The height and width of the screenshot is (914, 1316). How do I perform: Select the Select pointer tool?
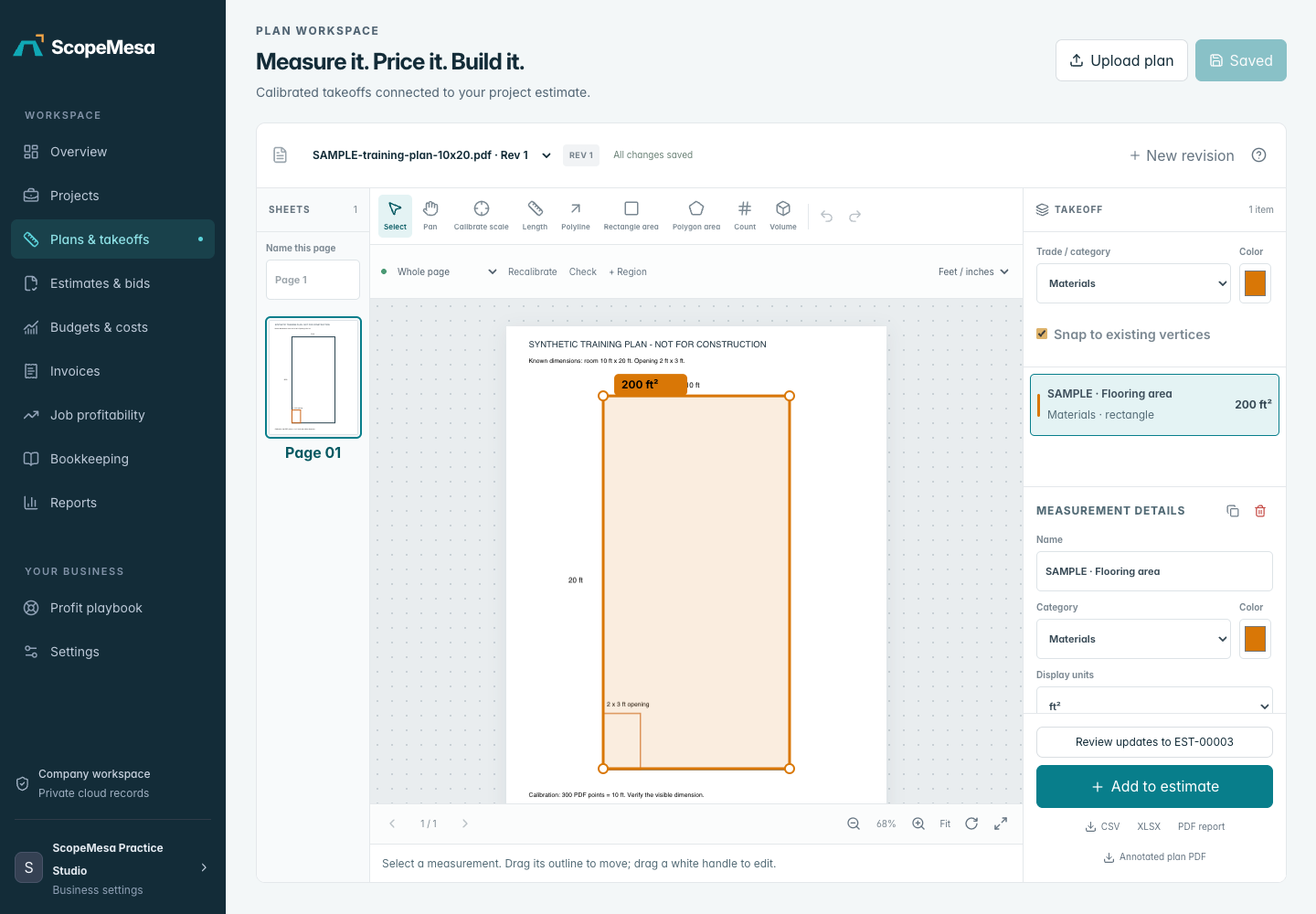click(x=396, y=216)
